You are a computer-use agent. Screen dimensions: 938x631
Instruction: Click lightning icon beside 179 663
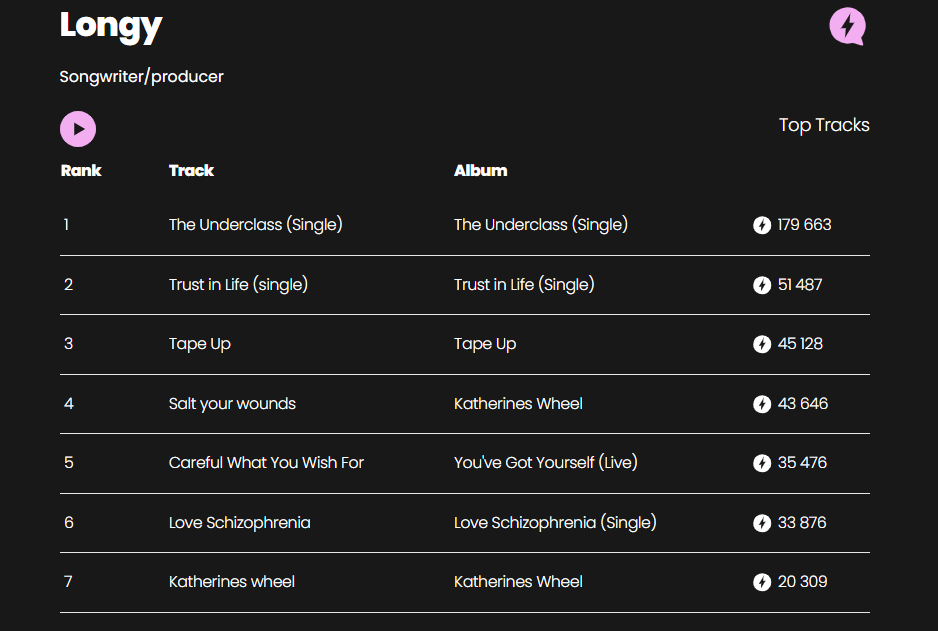pyautogui.click(x=762, y=225)
